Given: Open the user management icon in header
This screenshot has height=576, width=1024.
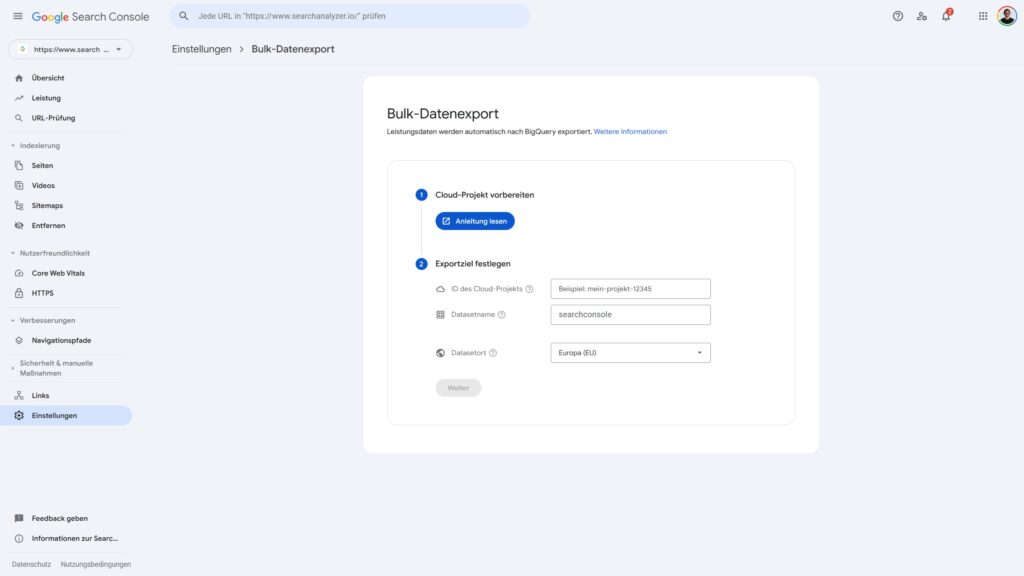Looking at the screenshot, I should [921, 16].
